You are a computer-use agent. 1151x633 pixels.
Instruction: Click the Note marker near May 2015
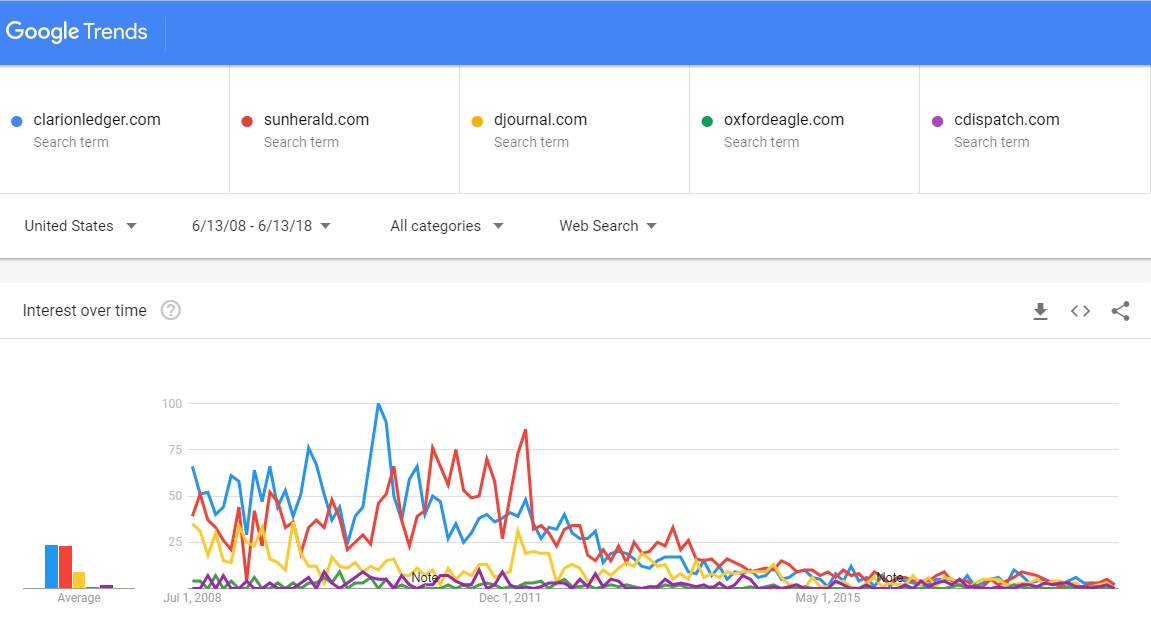point(889,578)
